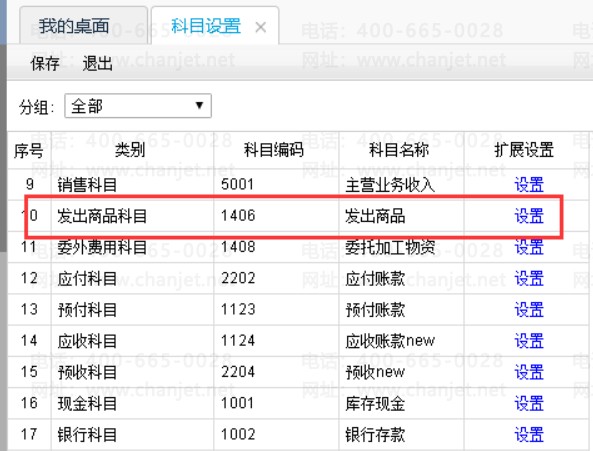The width and height of the screenshot is (593, 451).
Task: Click 设置 link for 预收new row
Action: (x=529, y=372)
